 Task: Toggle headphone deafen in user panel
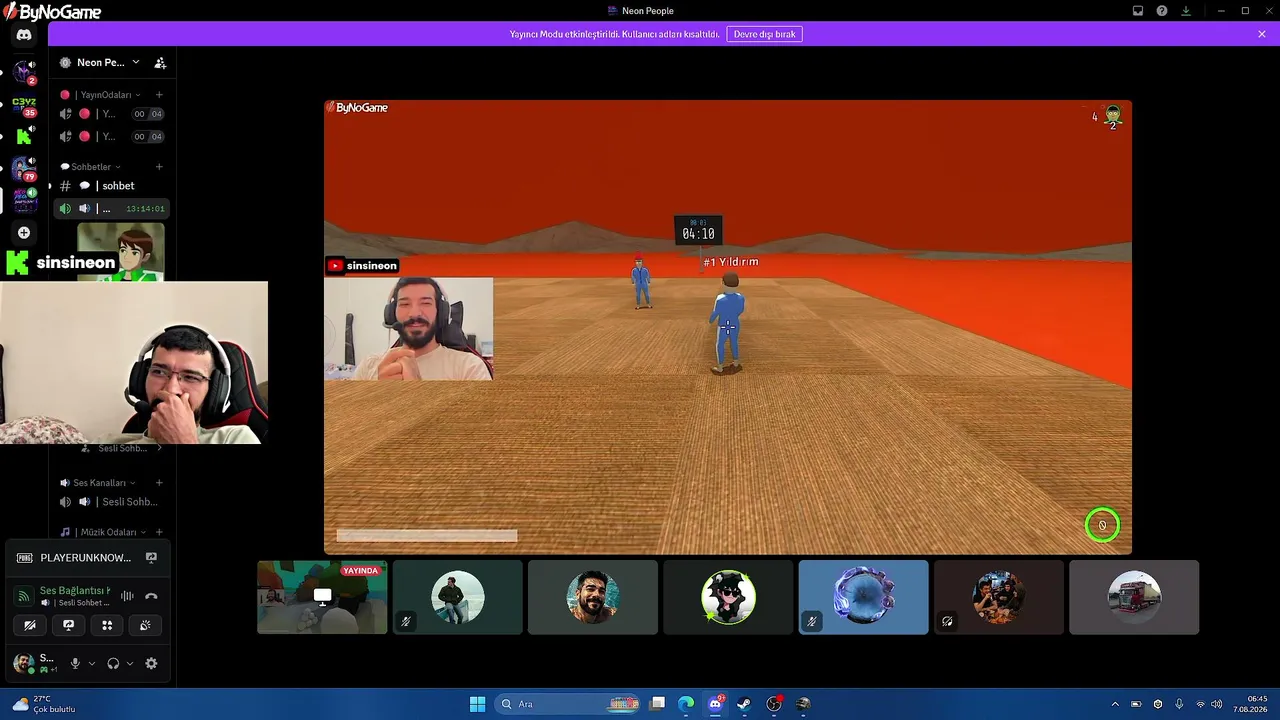tap(113, 663)
